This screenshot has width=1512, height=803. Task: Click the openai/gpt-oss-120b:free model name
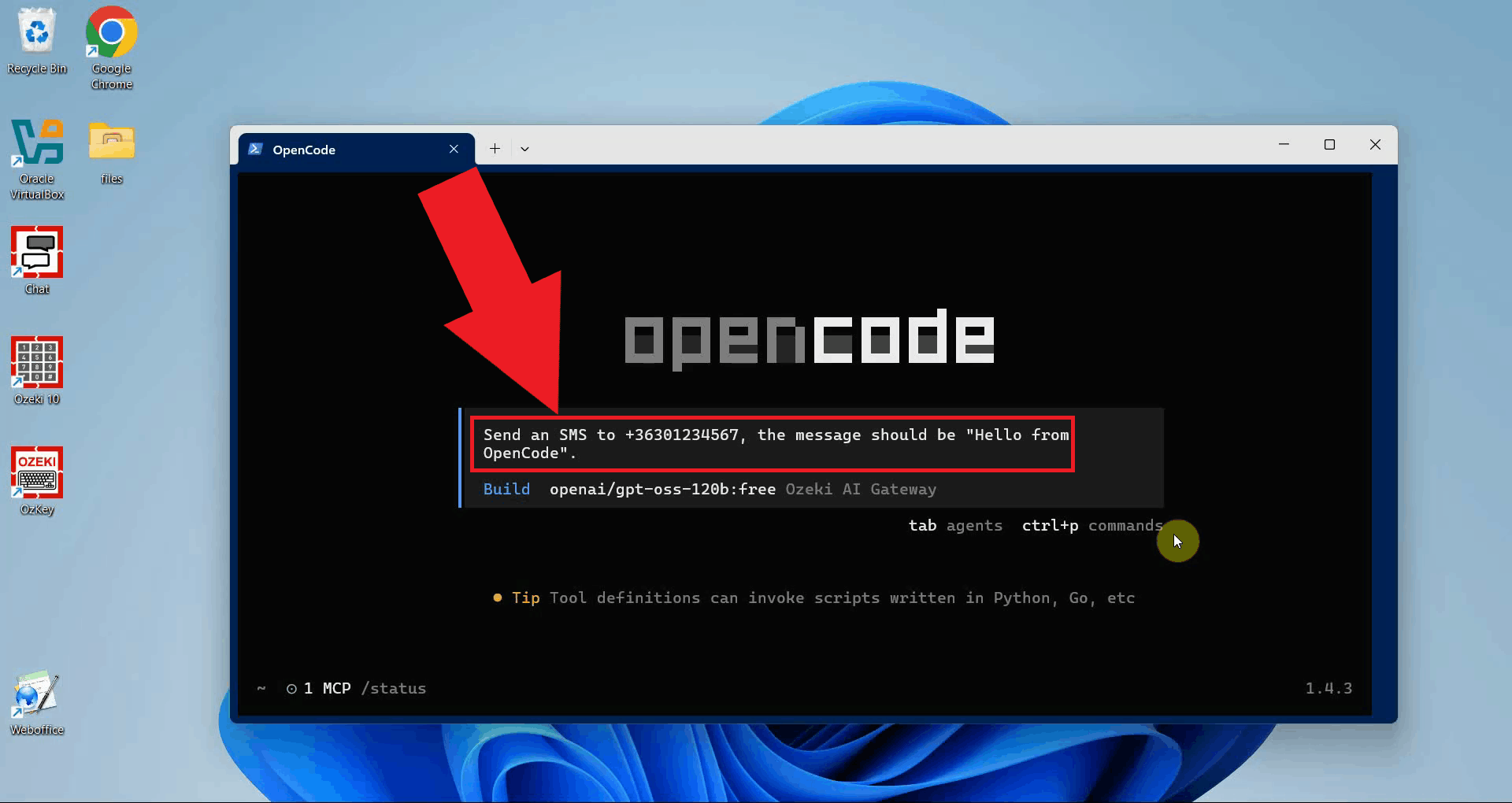[662, 489]
